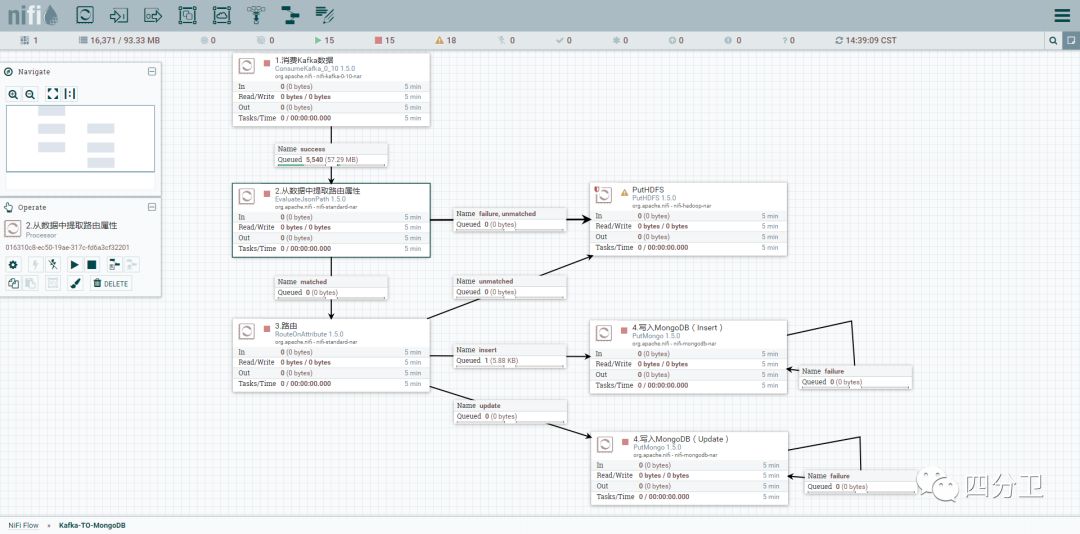Click the zoom out magnifier in Navigate
This screenshot has height=534, width=1080.
(30, 93)
